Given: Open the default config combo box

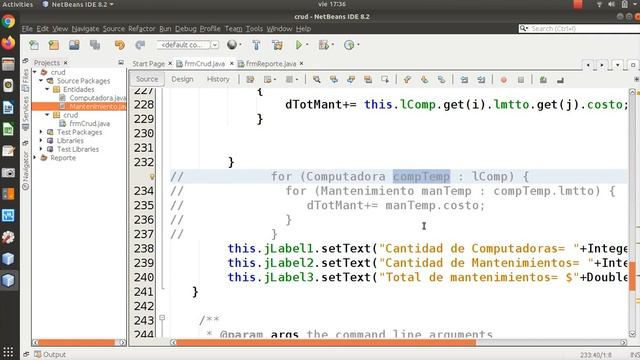Looking at the screenshot, I should pyautogui.click(x=188, y=45).
